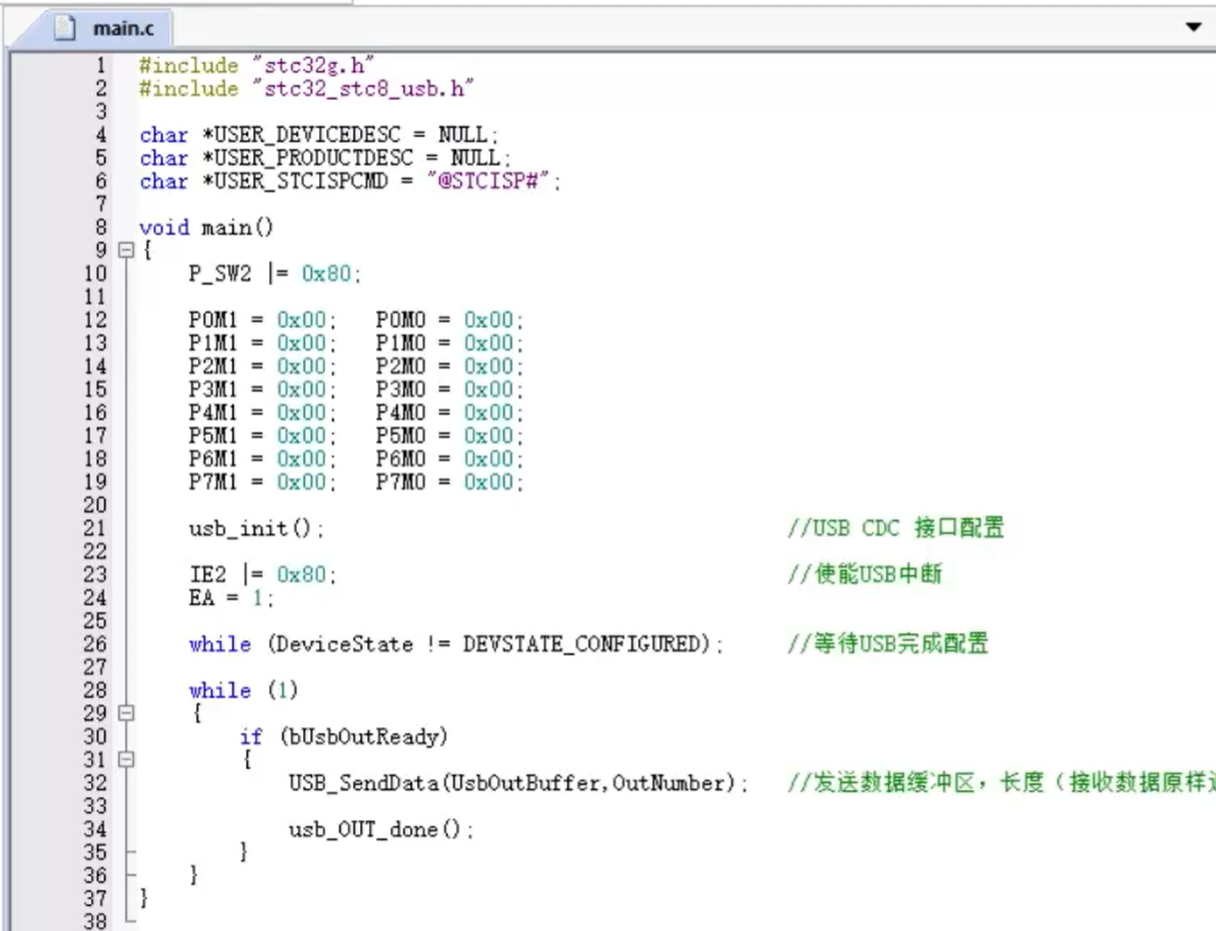The height and width of the screenshot is (931, 1216).
Task: Click the EA = 1 statement
Action: pyautogui.click(x=231, y=598)
